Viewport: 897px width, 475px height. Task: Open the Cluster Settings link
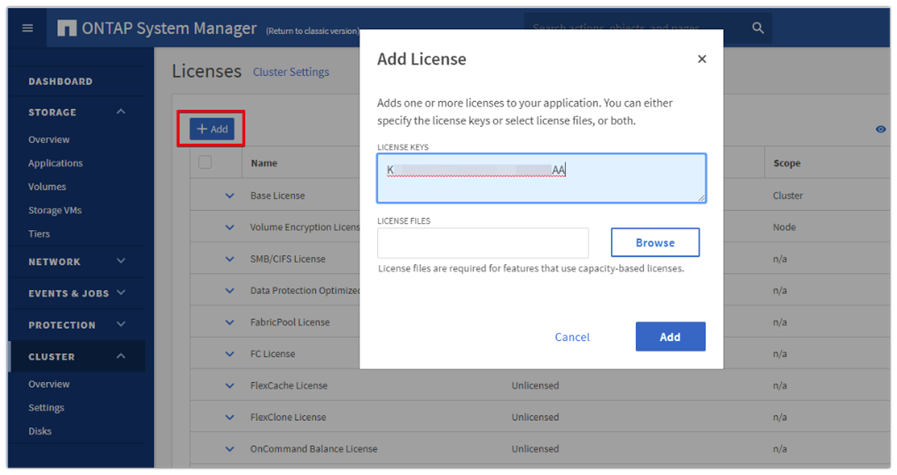coord(291,72)
